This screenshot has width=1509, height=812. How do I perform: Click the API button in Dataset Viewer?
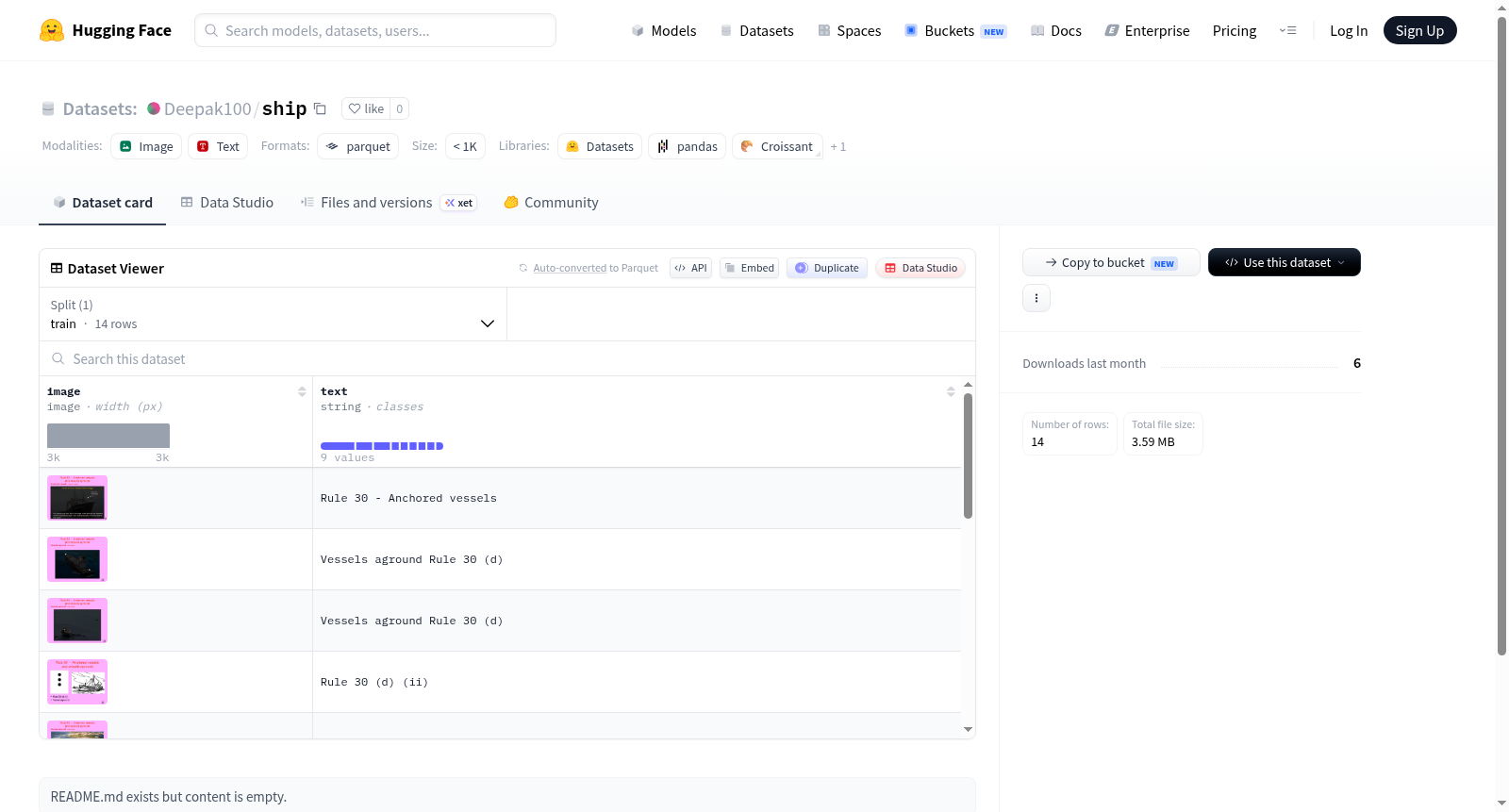click(690, 268)
